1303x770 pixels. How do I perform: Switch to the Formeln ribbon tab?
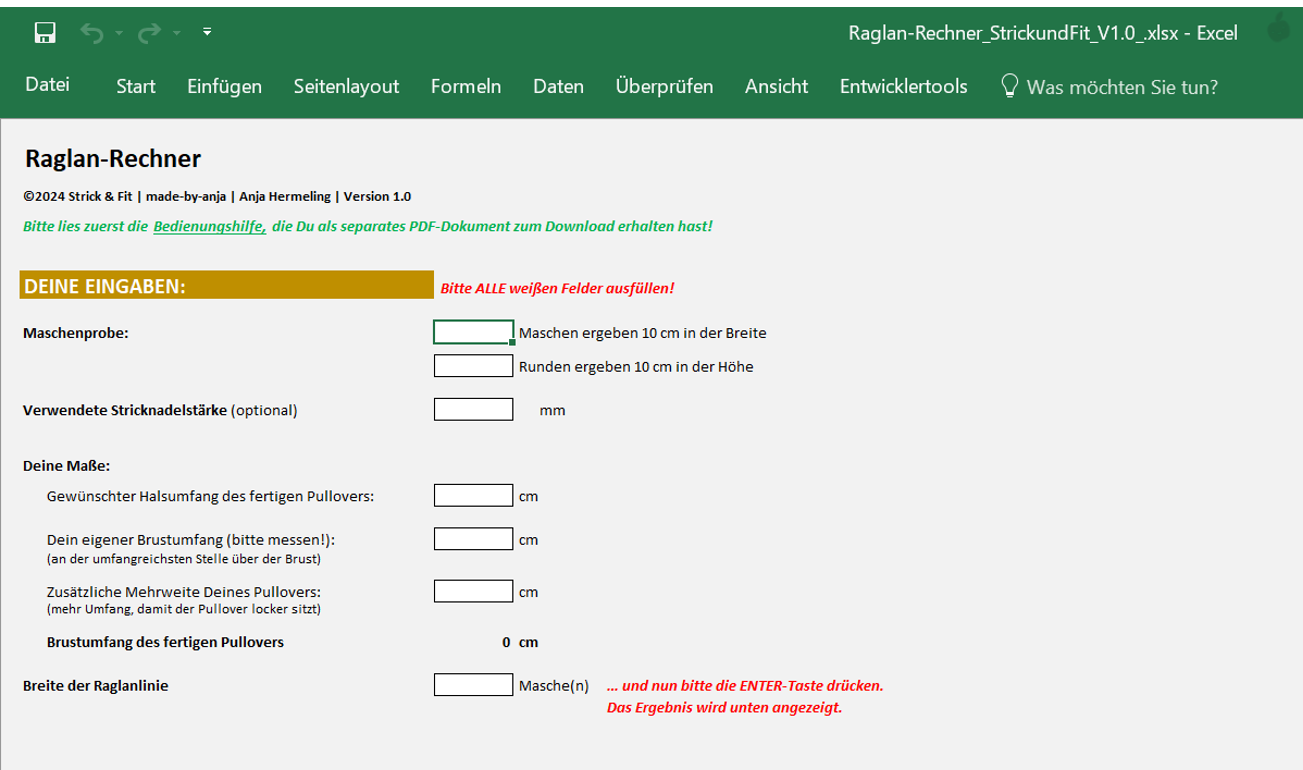click(x=465, y=87)
